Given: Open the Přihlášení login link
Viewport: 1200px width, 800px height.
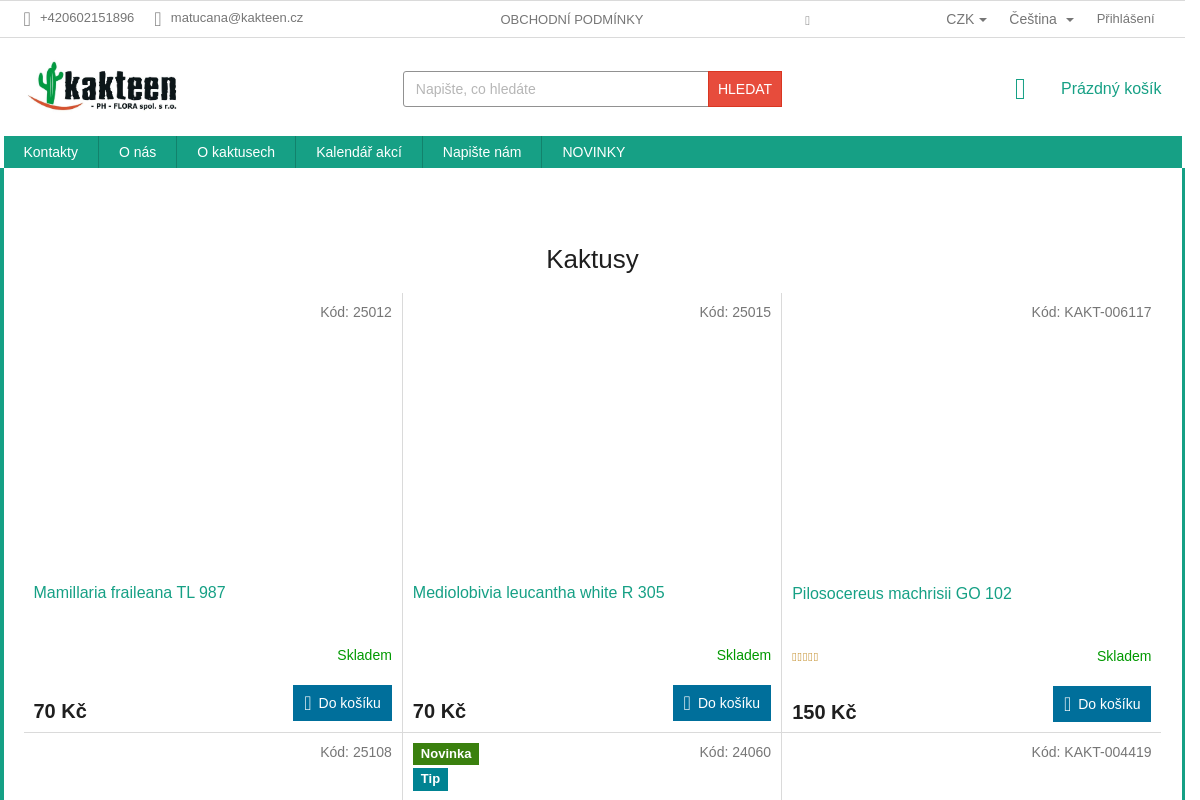Looking at the screenshot, I should (x=1125, y=19).
